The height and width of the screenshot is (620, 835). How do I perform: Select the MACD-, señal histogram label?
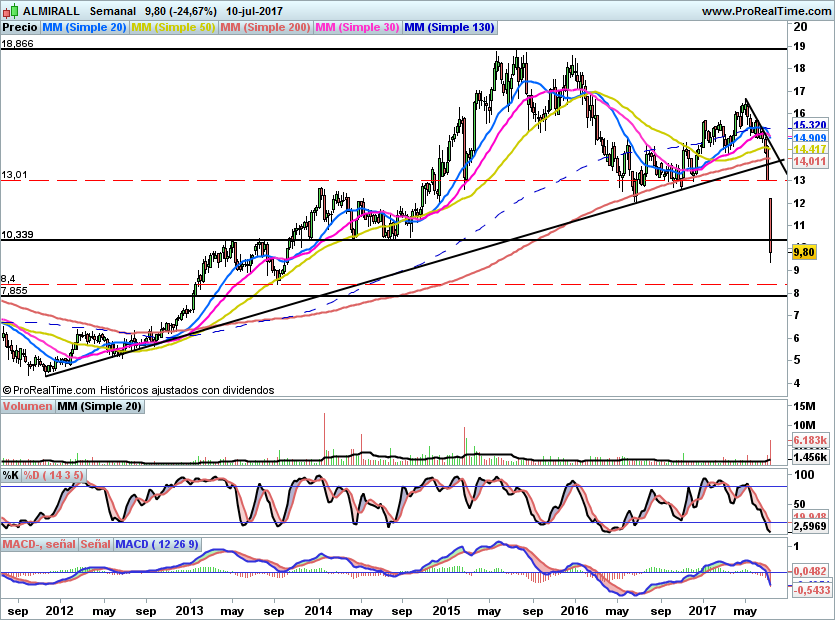(x=39, y=544)
